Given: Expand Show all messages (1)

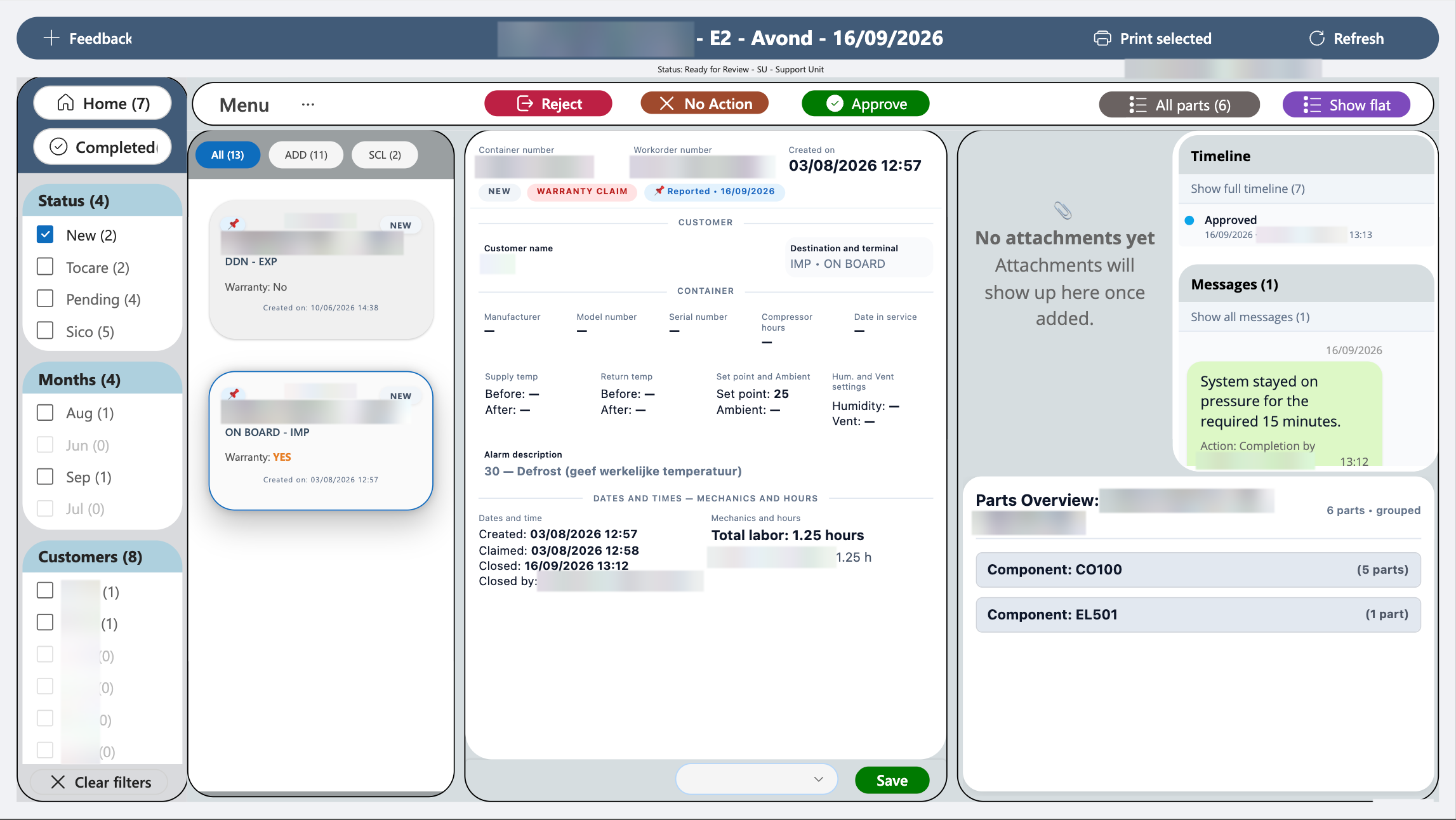Looking at the screenshot, I should pos(1250,317).
